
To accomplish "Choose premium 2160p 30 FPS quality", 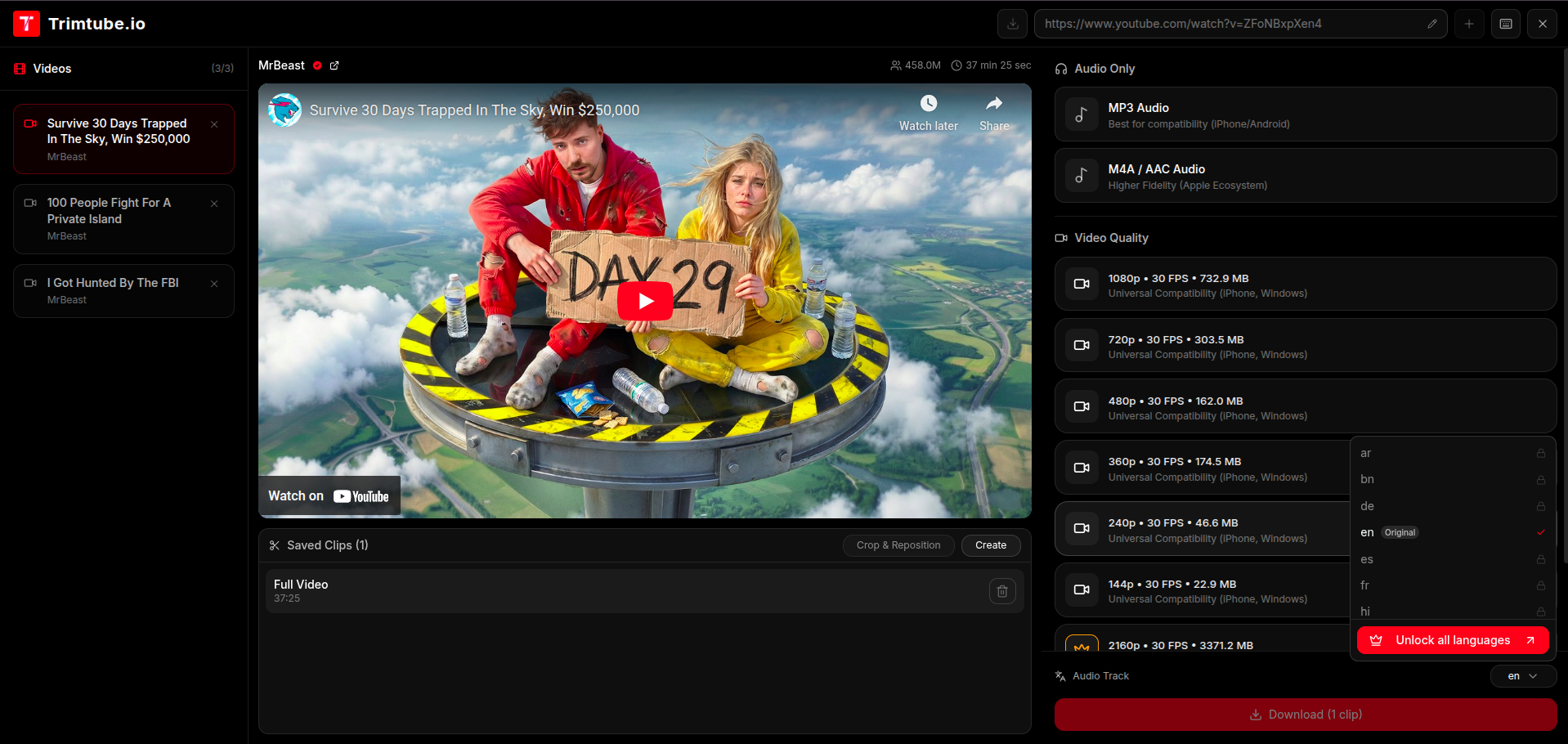I will point(1202,639).
